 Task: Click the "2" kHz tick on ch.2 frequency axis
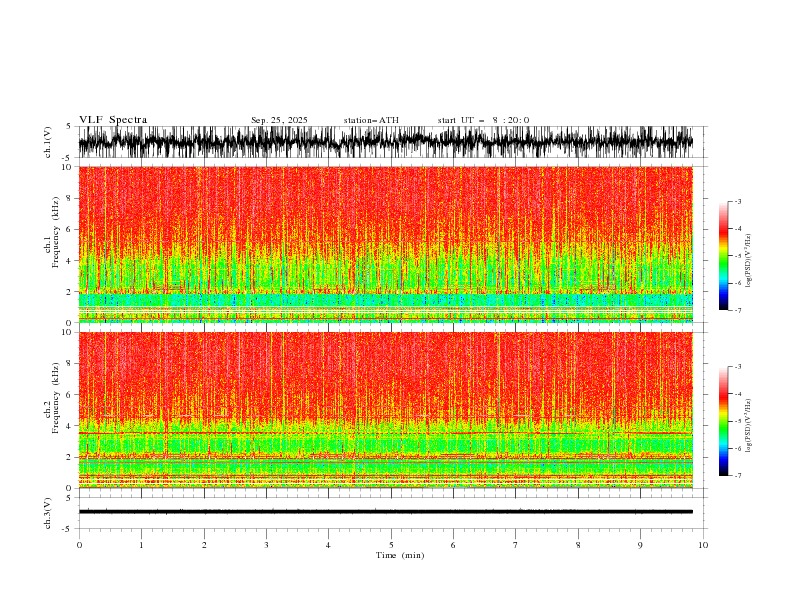point(69,457)
